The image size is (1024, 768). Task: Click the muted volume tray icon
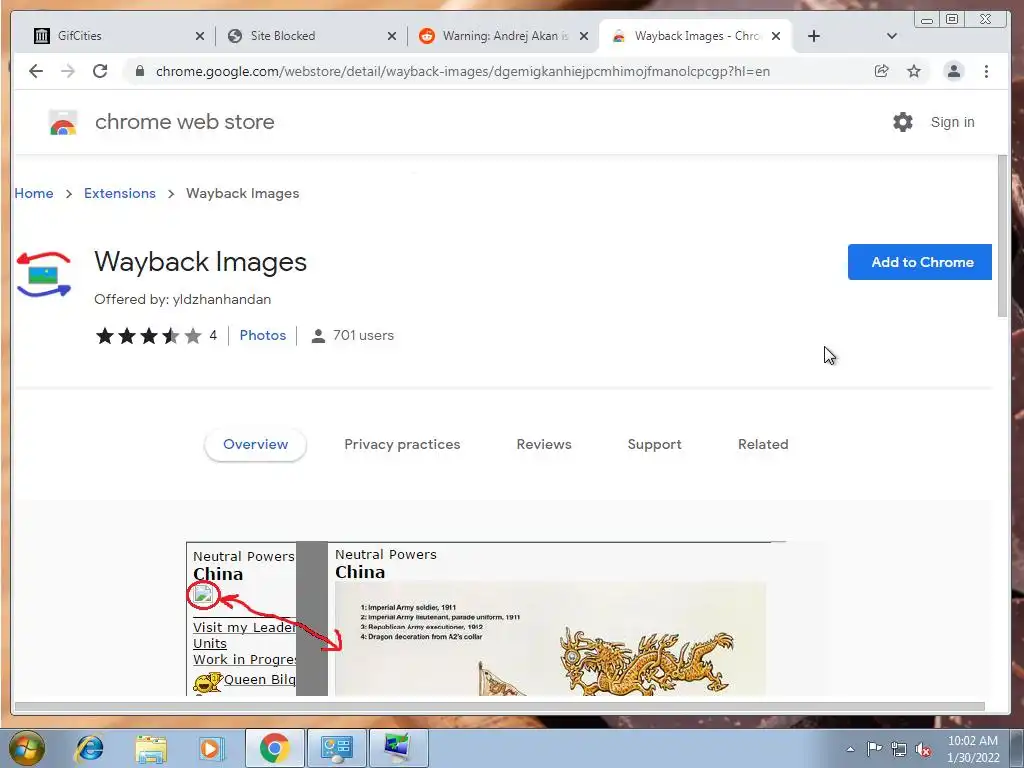click(x=923, y=749)
